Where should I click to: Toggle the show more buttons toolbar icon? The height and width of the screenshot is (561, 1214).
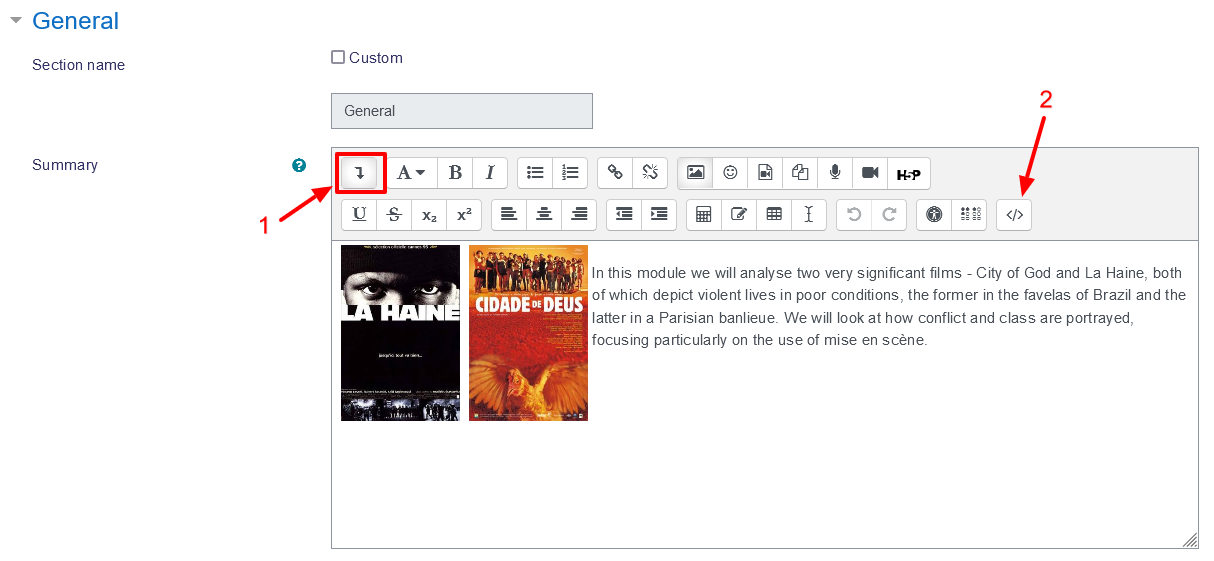(359, 173)
